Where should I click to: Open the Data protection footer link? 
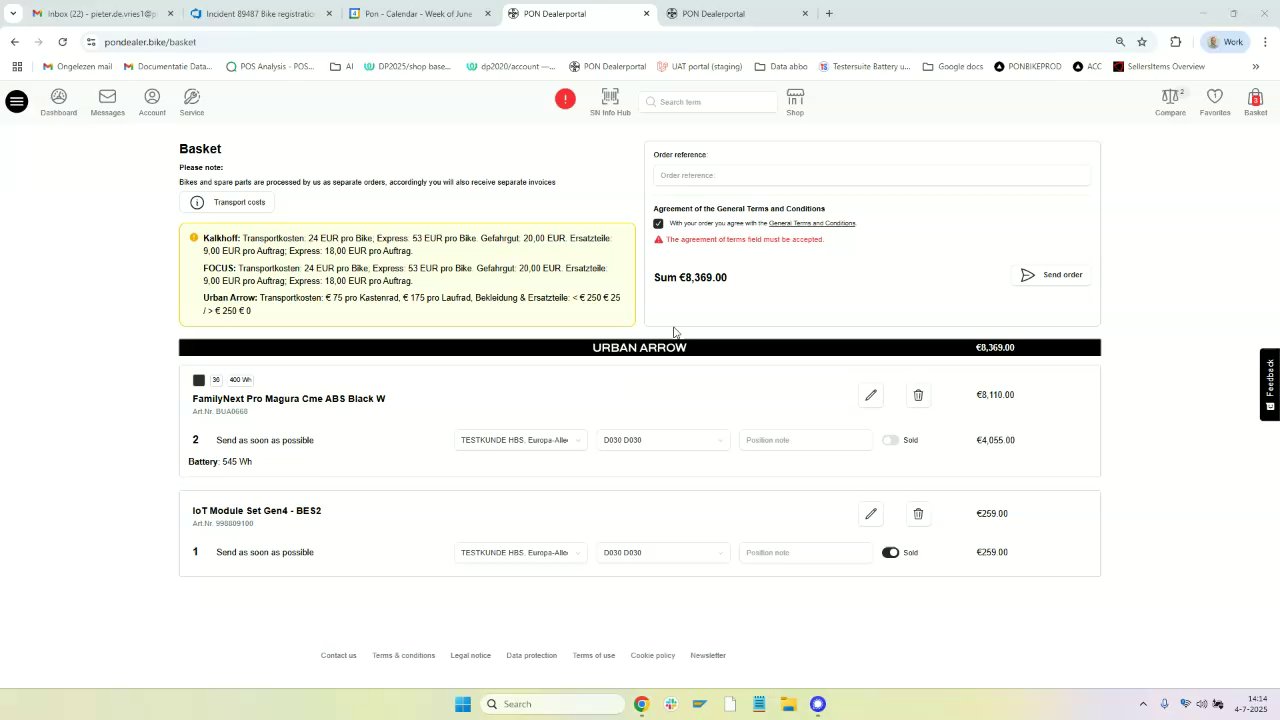pos(531,656)
